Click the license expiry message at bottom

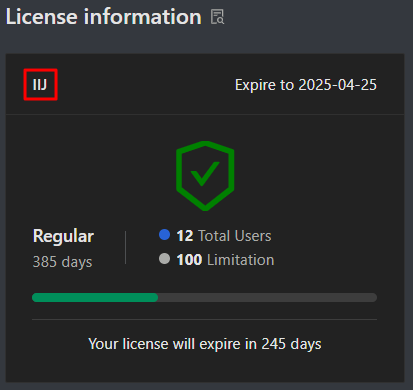(205, 344)
